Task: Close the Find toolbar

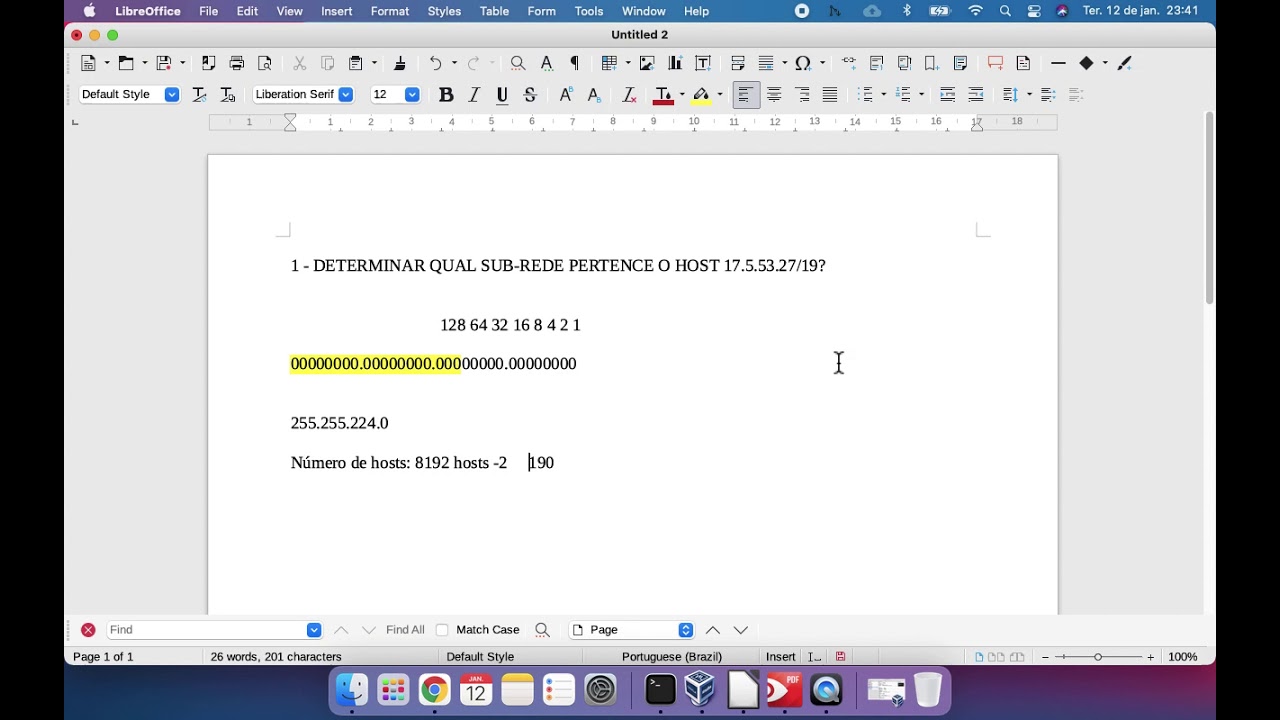Action: pyautogui.click(x=88, y=630)
